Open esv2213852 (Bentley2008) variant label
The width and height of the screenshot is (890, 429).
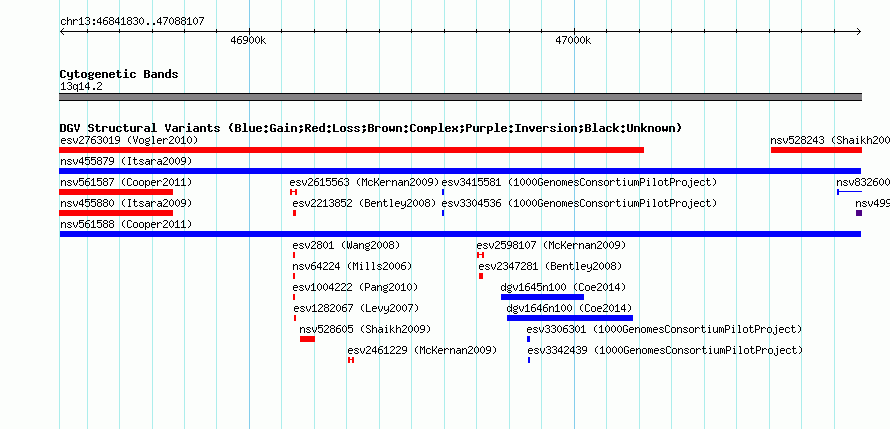pyautogui.click(x=364, y=203)
